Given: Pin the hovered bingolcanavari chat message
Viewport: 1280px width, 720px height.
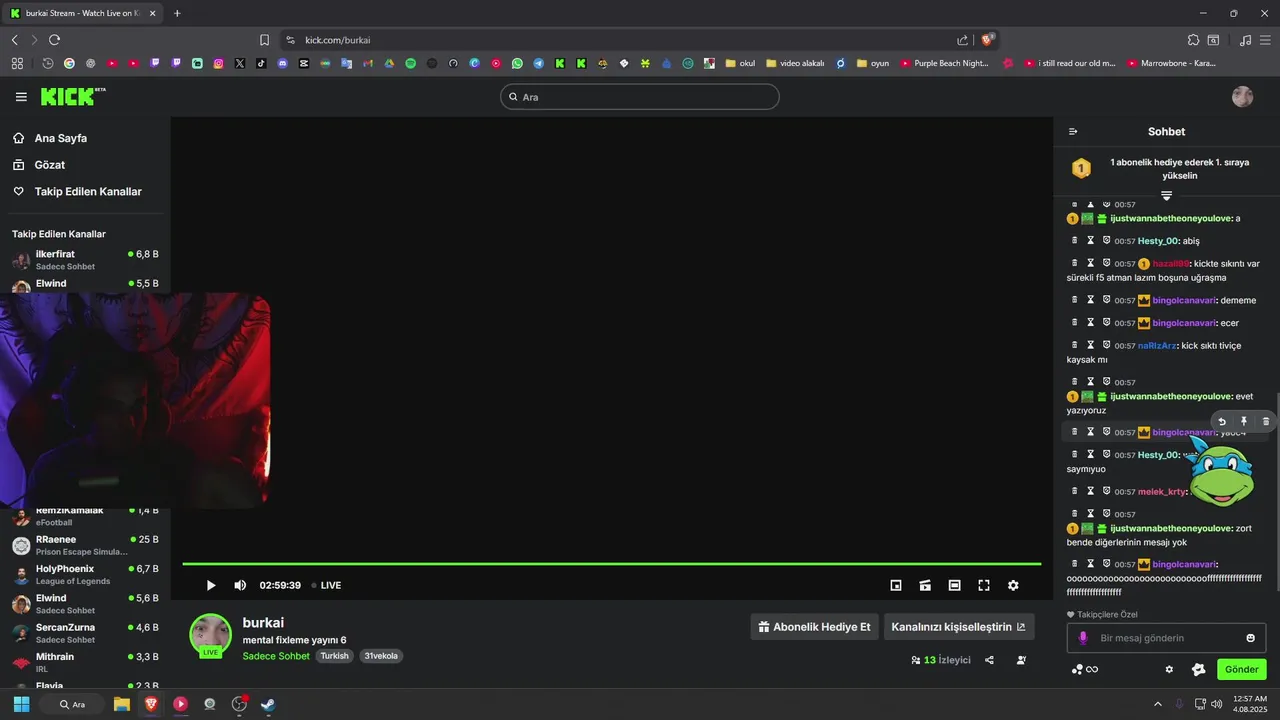Looking at the screenshot, I should coord(1244,422).
